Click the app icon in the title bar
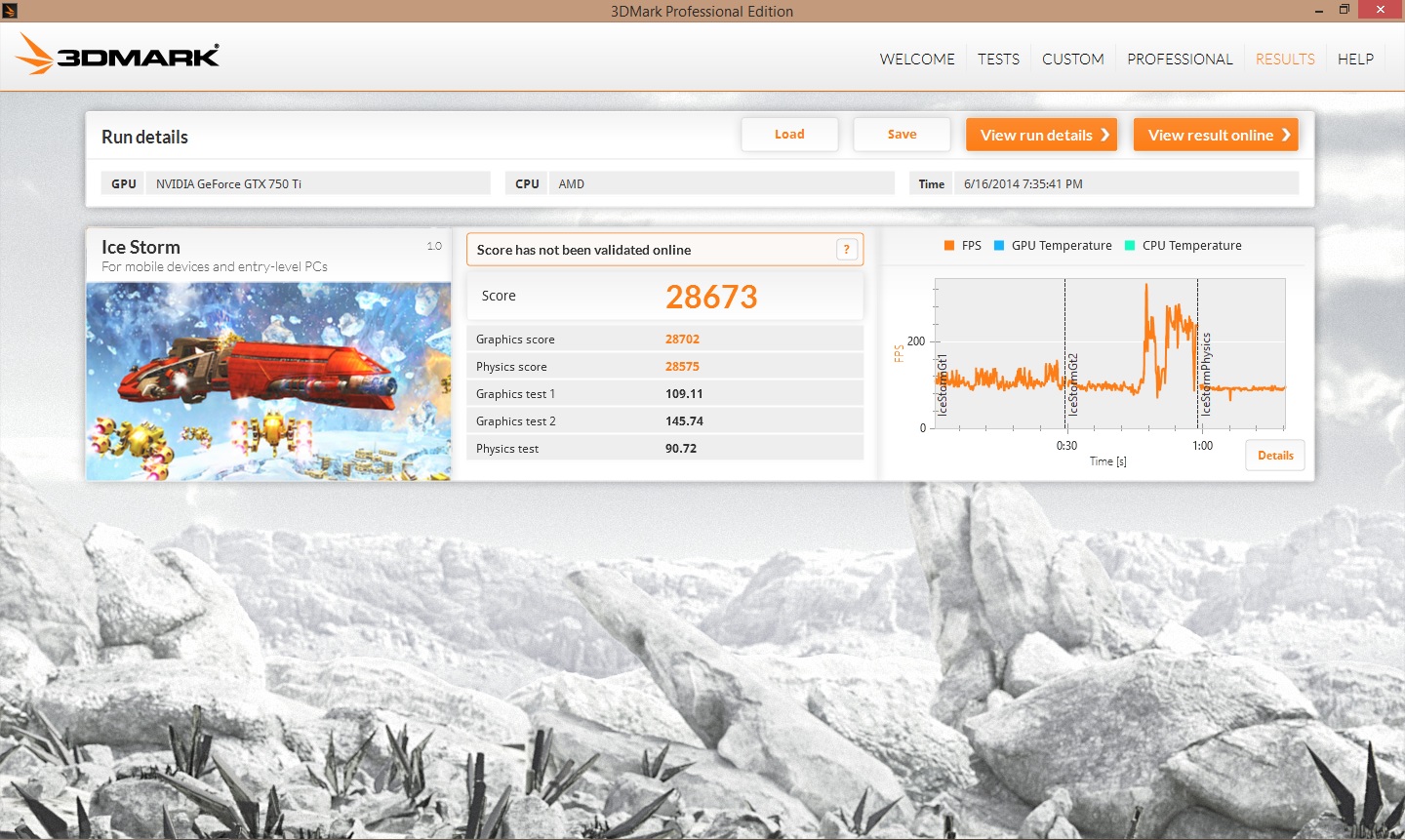Screen dimensions: 1405x840 [10, 11]
